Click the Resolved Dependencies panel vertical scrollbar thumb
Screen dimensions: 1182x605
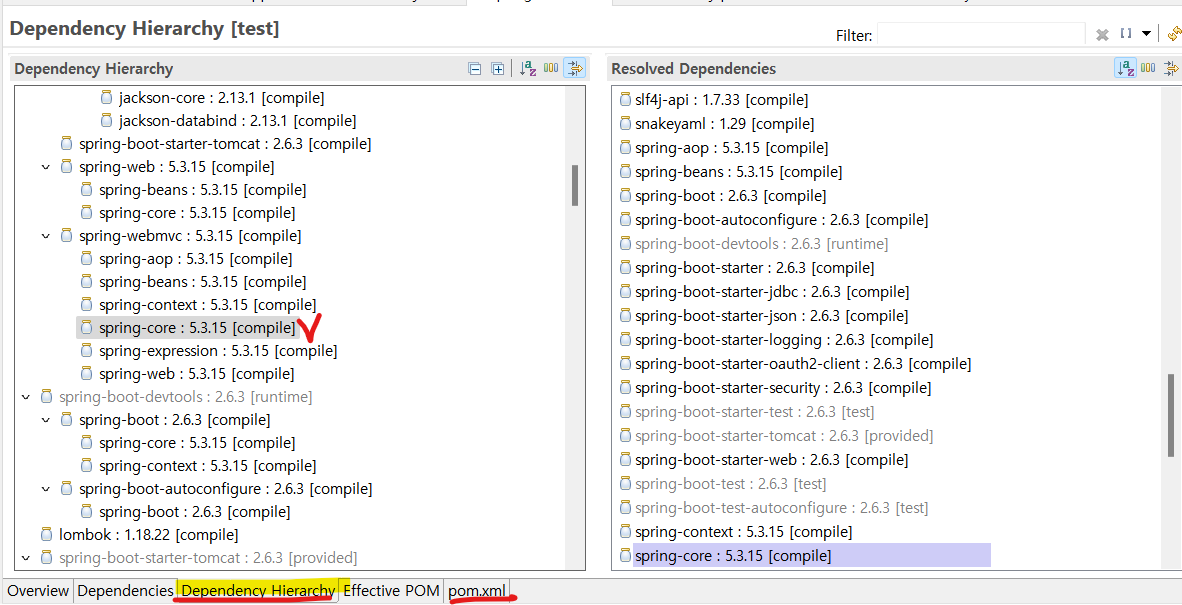(1171, 415)
